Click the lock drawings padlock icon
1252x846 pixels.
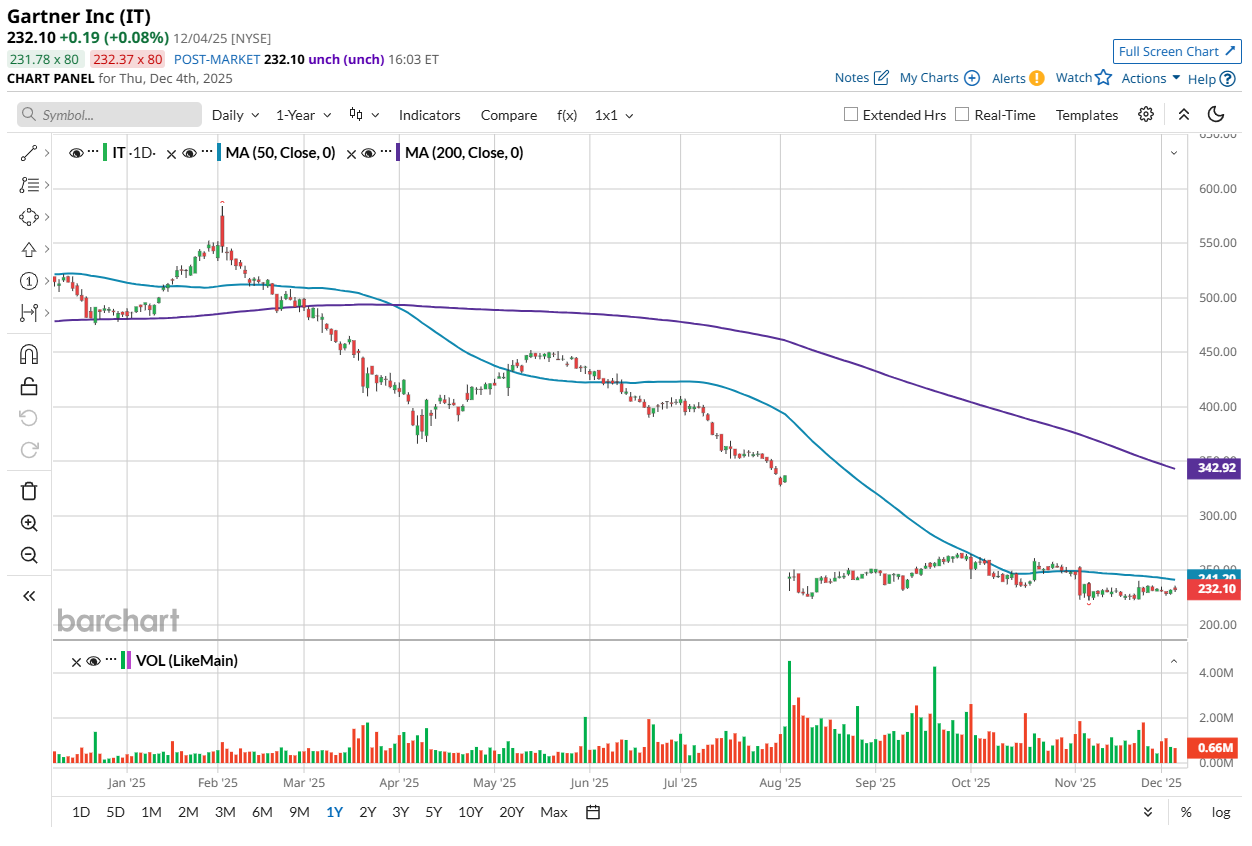[28, 386]
